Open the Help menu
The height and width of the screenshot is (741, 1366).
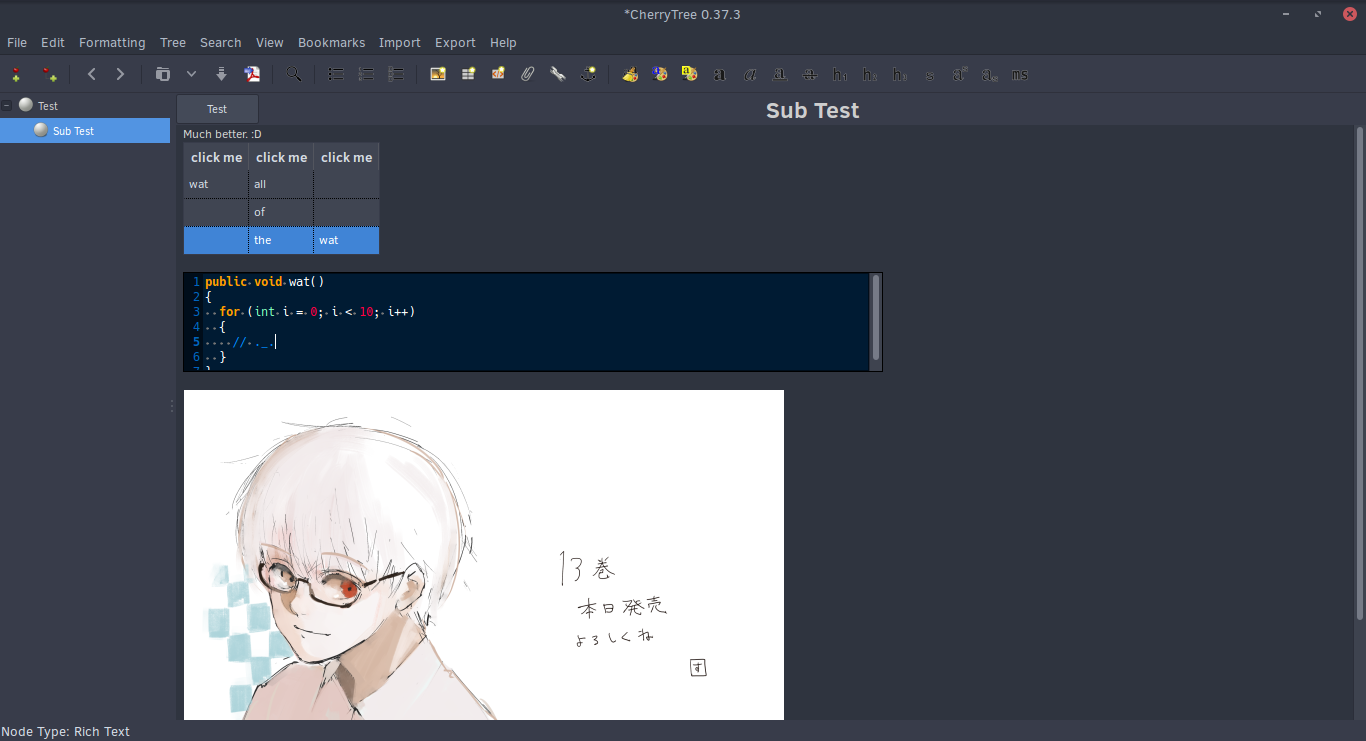[x=503, y=42]
